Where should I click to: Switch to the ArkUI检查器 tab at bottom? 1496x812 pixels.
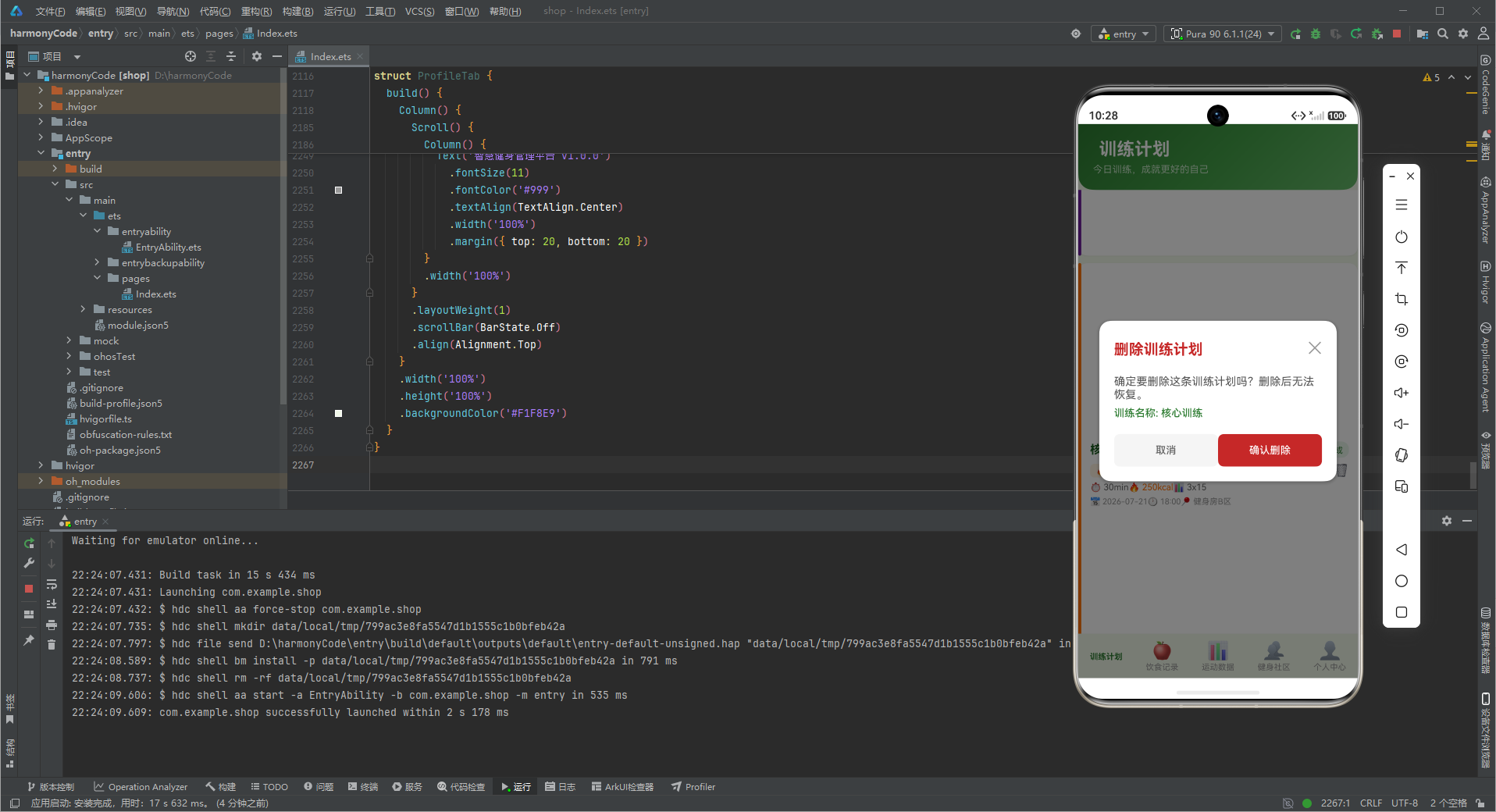tap(622, 786)
